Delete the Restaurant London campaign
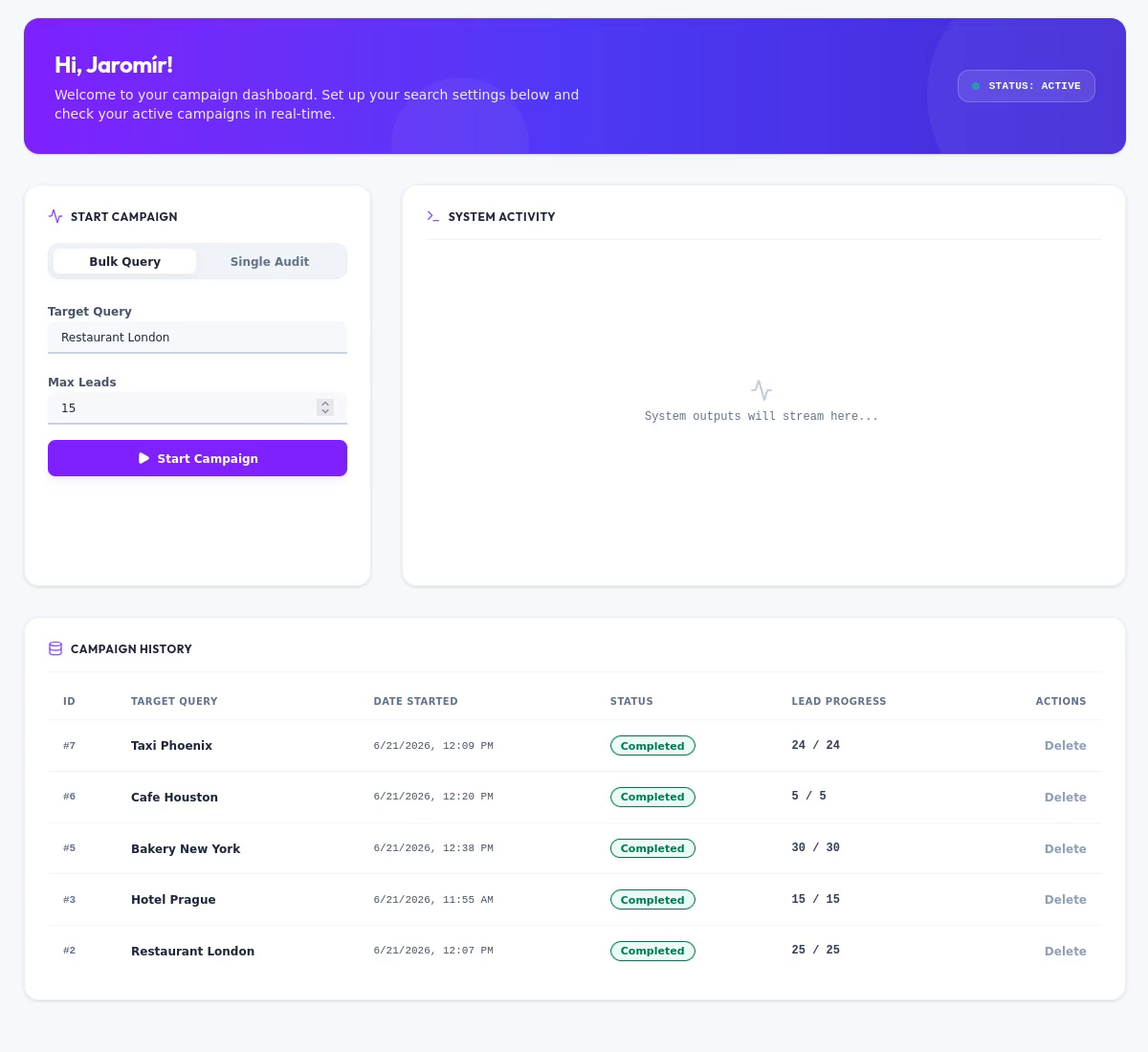 pyautogui.click(x=1065, y=952)
